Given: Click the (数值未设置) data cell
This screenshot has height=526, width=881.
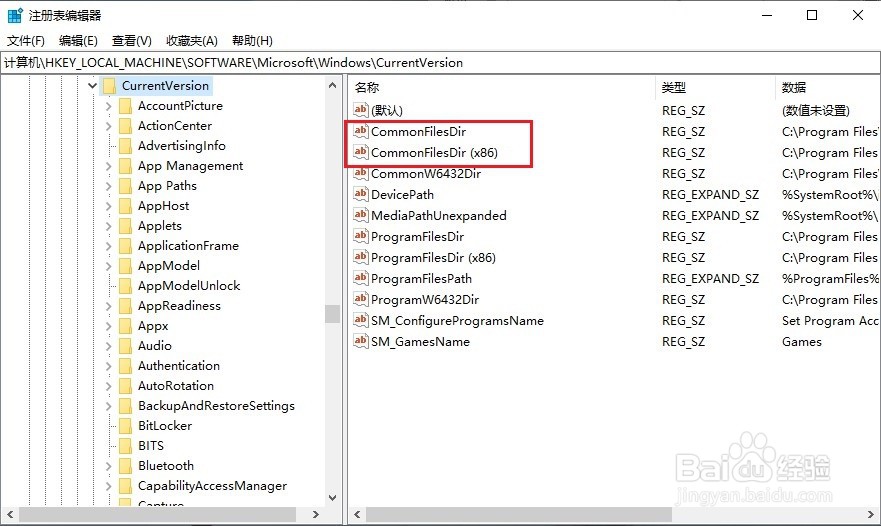Looking at the screenshot, I should point(816,111).
